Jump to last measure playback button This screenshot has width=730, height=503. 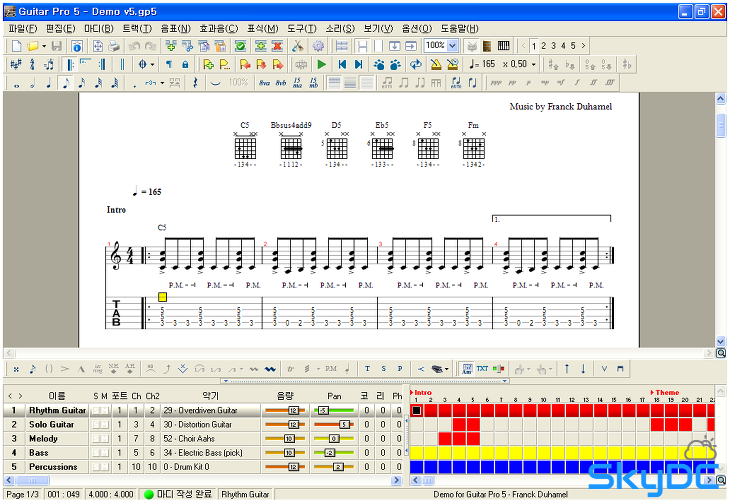click(x=358, y=64)
